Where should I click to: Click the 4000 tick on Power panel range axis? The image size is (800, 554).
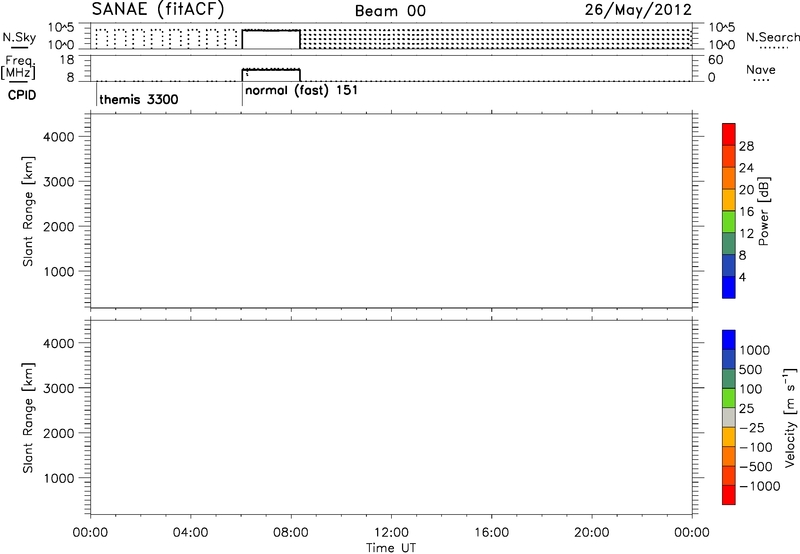[x=59, y=137]
